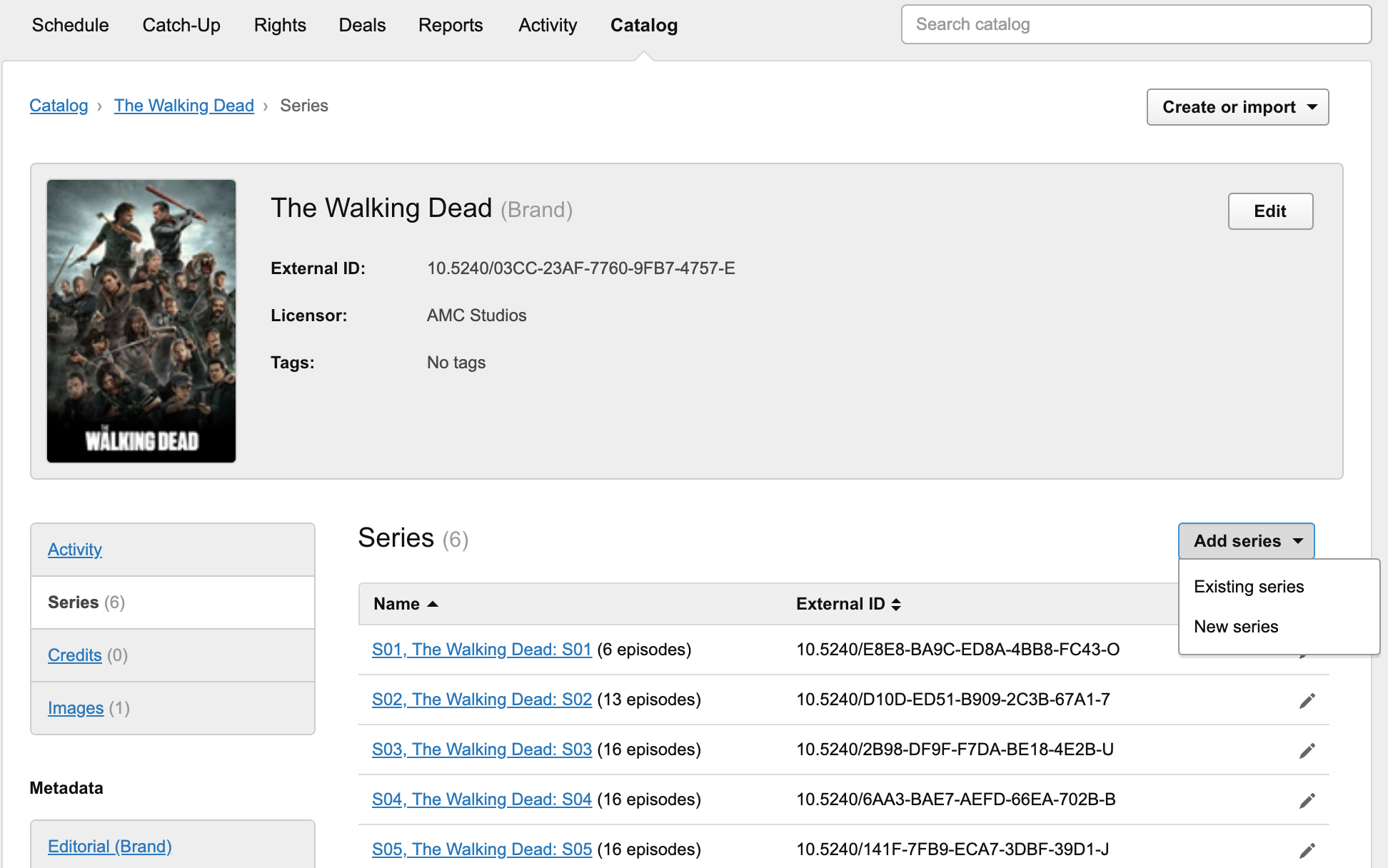
Task: Sort table by Name column arrow
Action: [x=432, y=604]
